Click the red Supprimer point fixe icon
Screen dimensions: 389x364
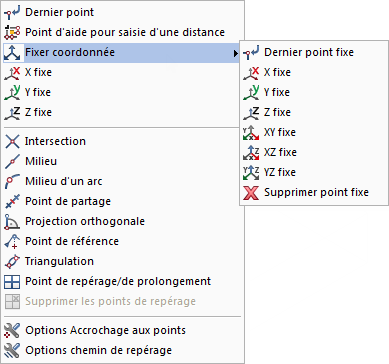coord(251,193)
